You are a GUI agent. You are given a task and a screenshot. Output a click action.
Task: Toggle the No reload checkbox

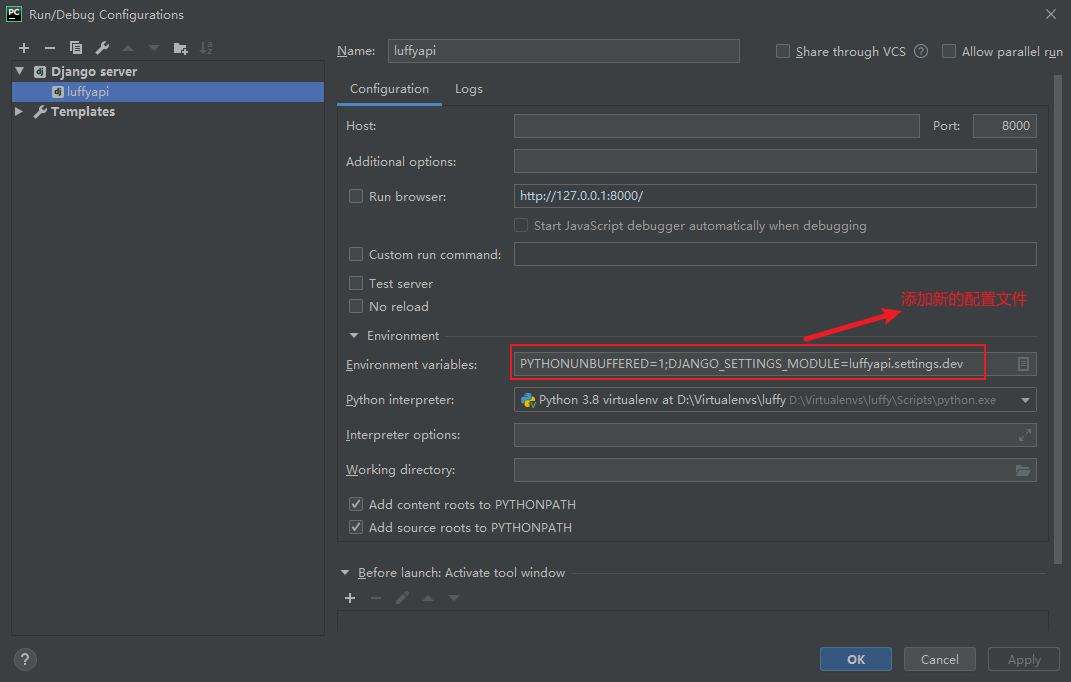click(x=356, y=307)
